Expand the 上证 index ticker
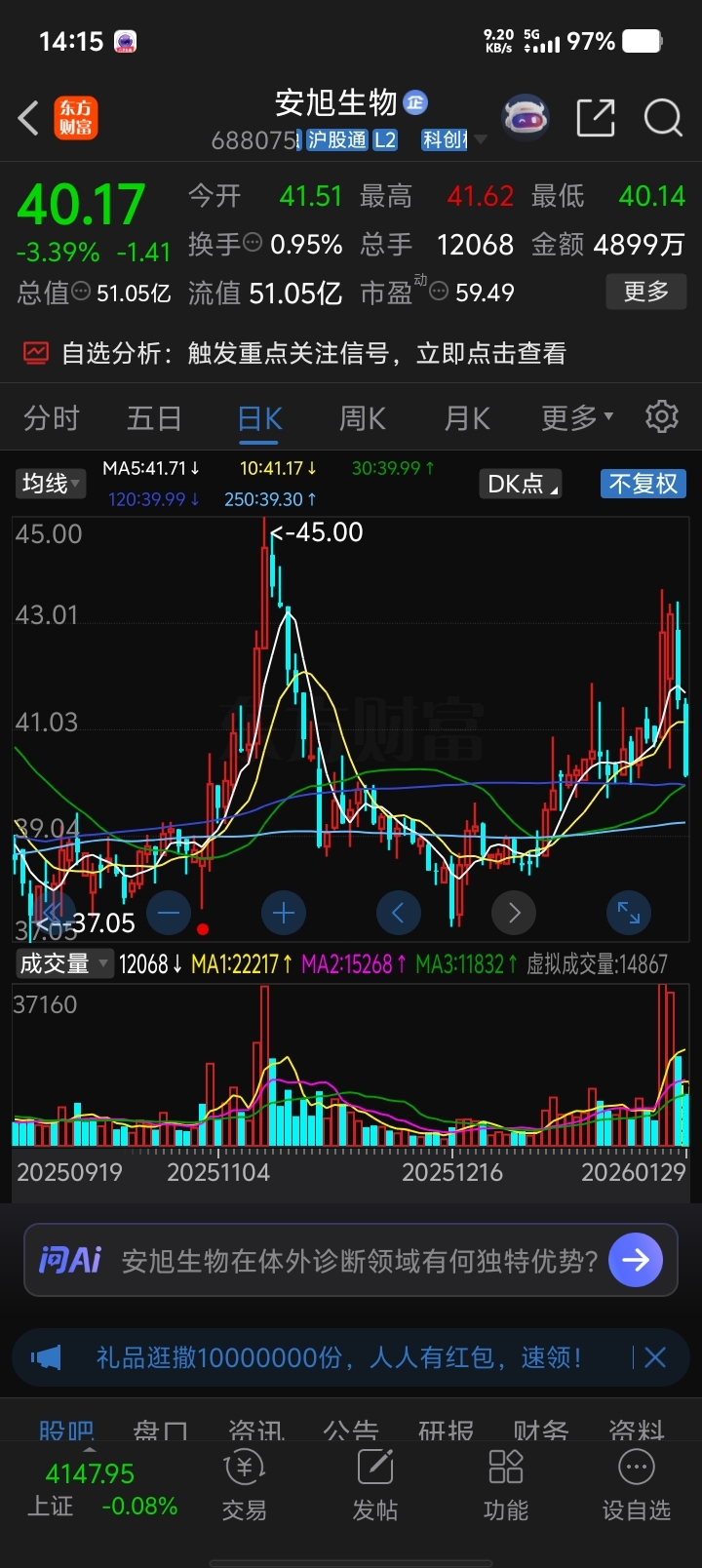The width and height of the screenshot is (702, 1568). 101,1489
